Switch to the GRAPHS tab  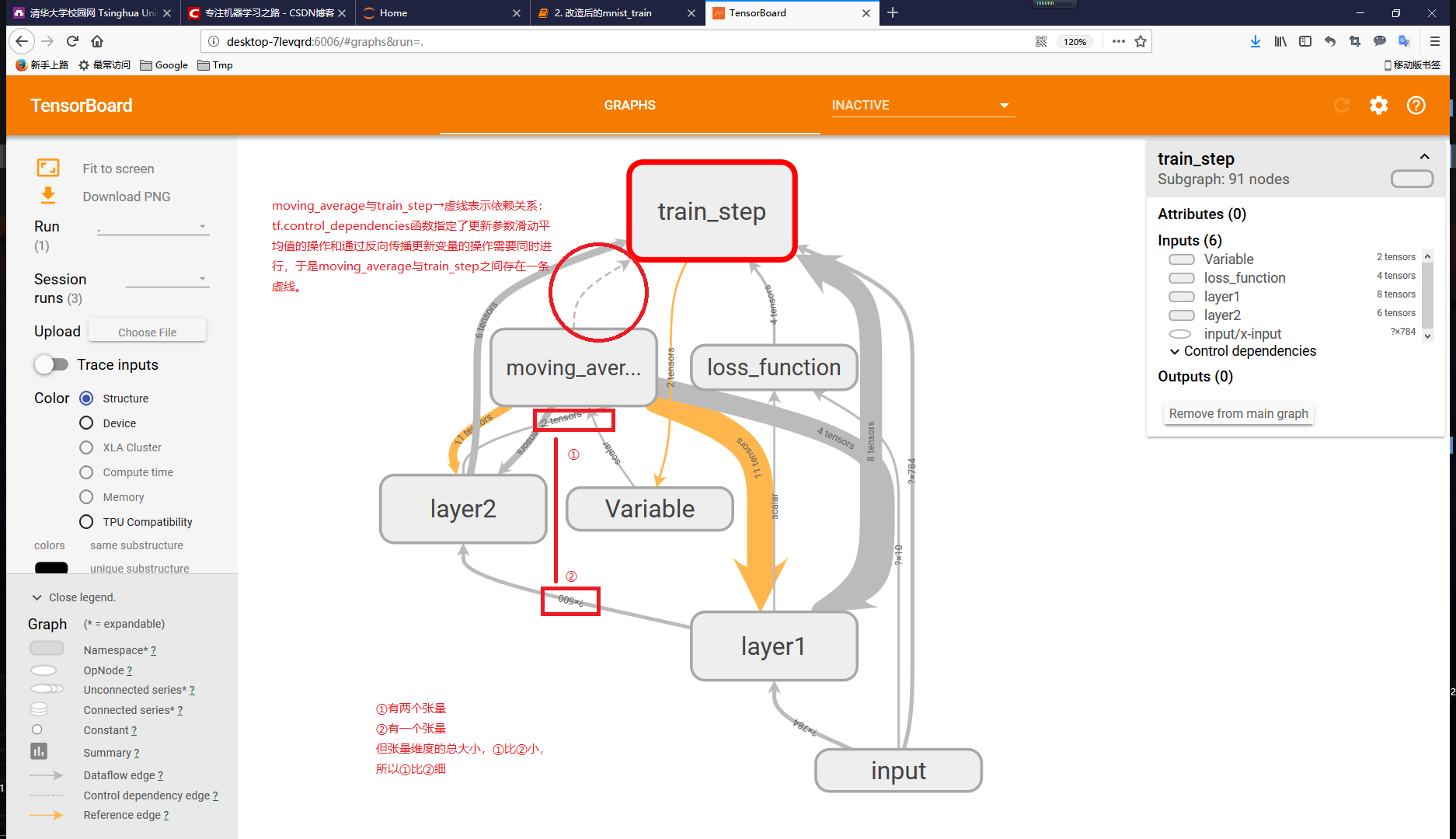[629, 106]
